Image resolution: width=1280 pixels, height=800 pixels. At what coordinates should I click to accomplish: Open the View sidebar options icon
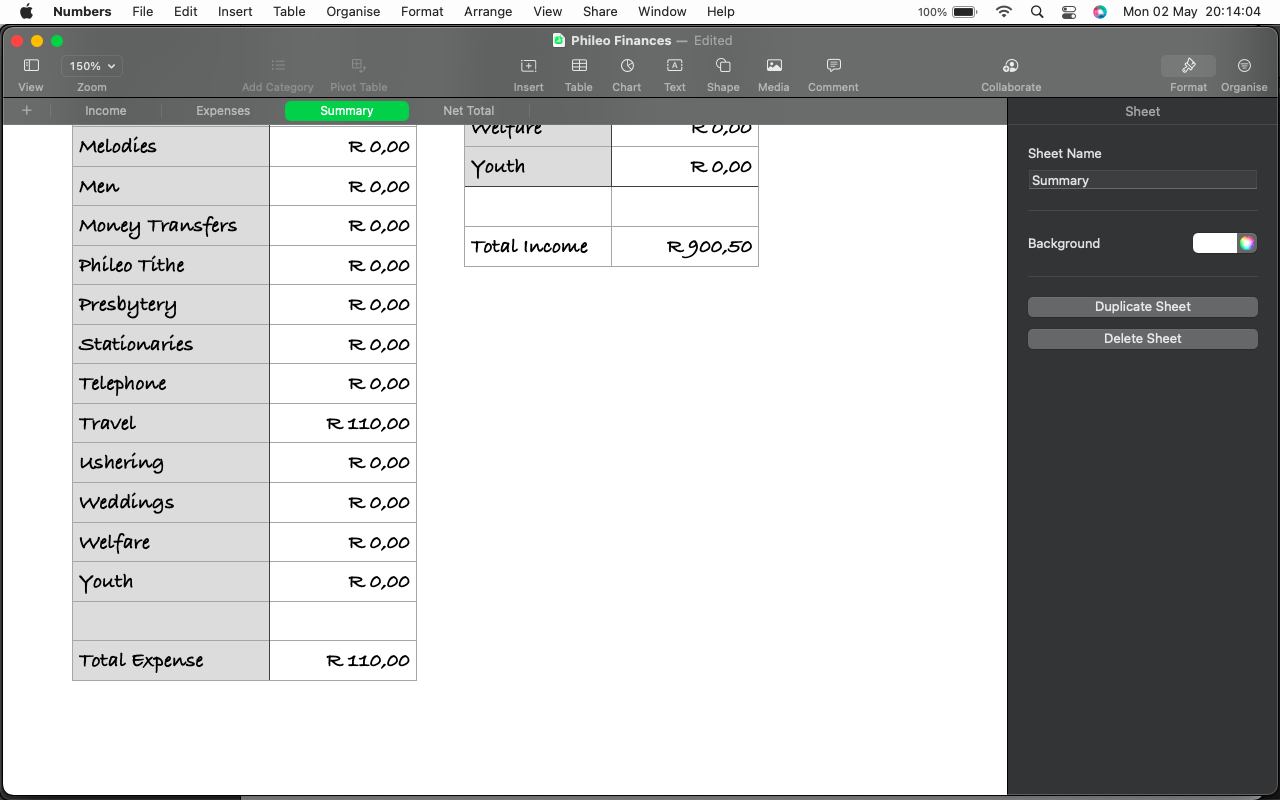point(31,66)
